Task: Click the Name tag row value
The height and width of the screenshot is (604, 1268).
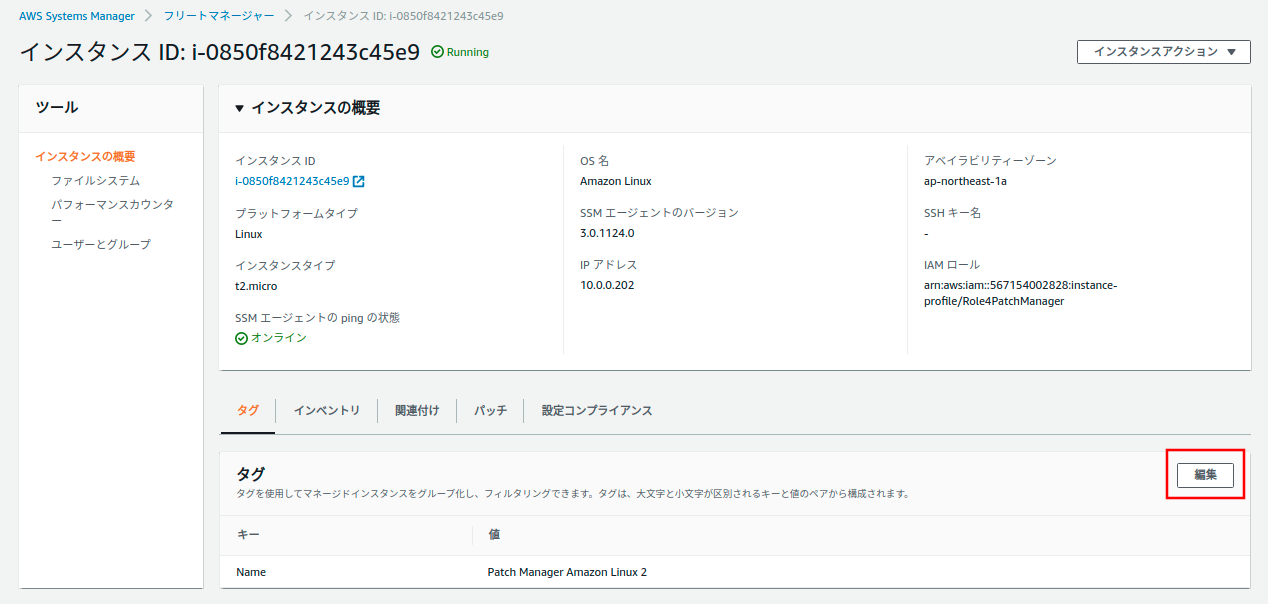Action: pos(566,572)
